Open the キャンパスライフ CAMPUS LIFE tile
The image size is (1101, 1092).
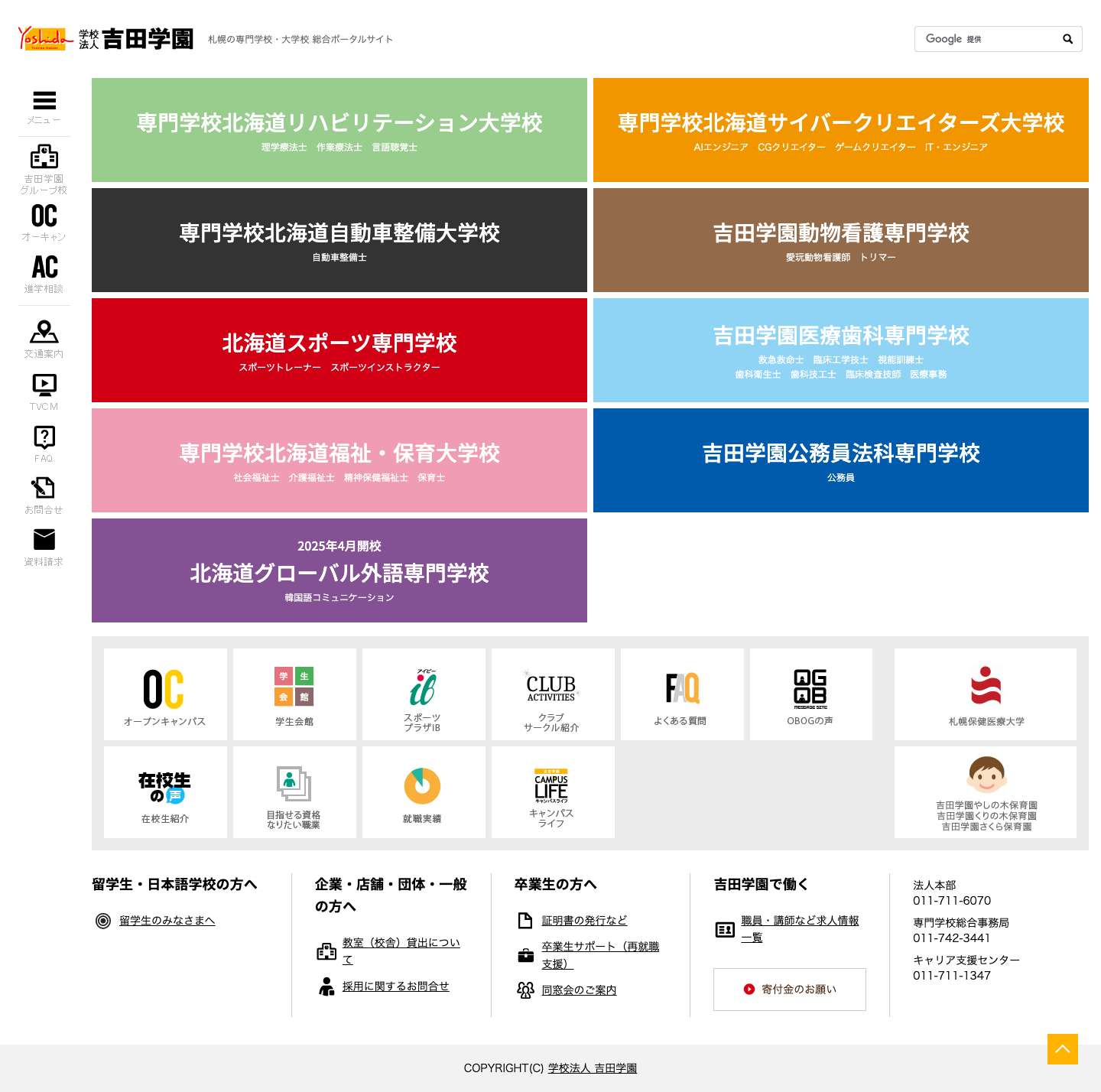click(x=552, y=792)
